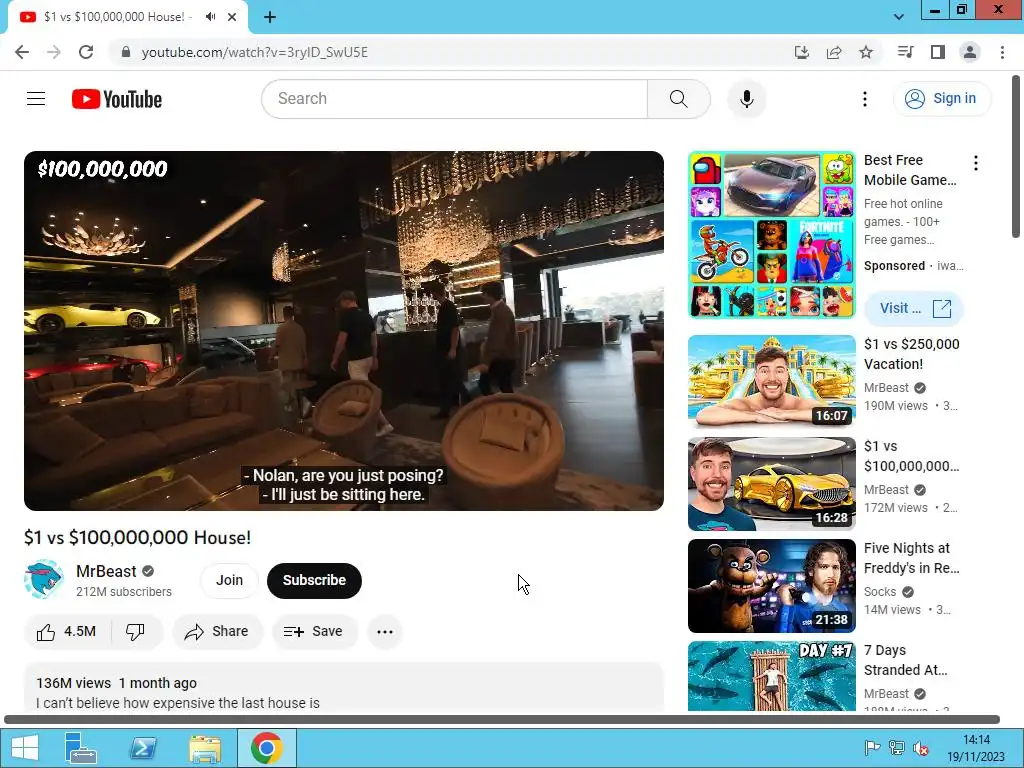Open the Best Free Mobile Games ad image
Viewport: 1024px width, 768px height.
(771, 235)
